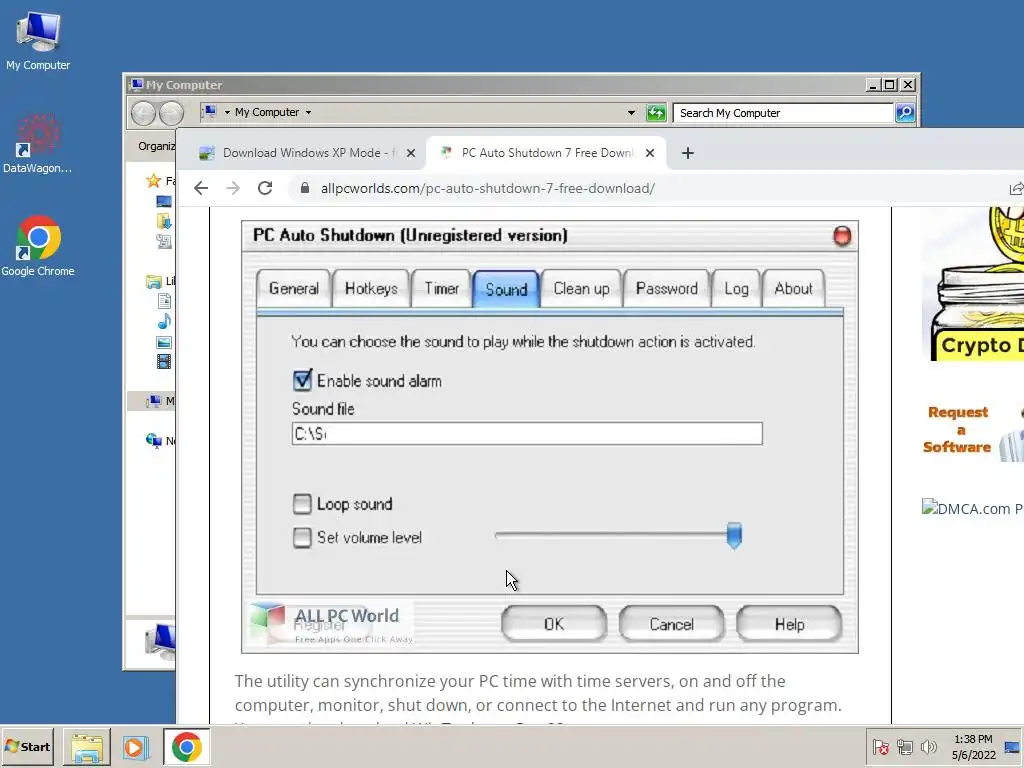The image size is (1024, 768).
Task: Click Help in PC Auto Shutdown dialog
Action: click(x=789, y=624)
